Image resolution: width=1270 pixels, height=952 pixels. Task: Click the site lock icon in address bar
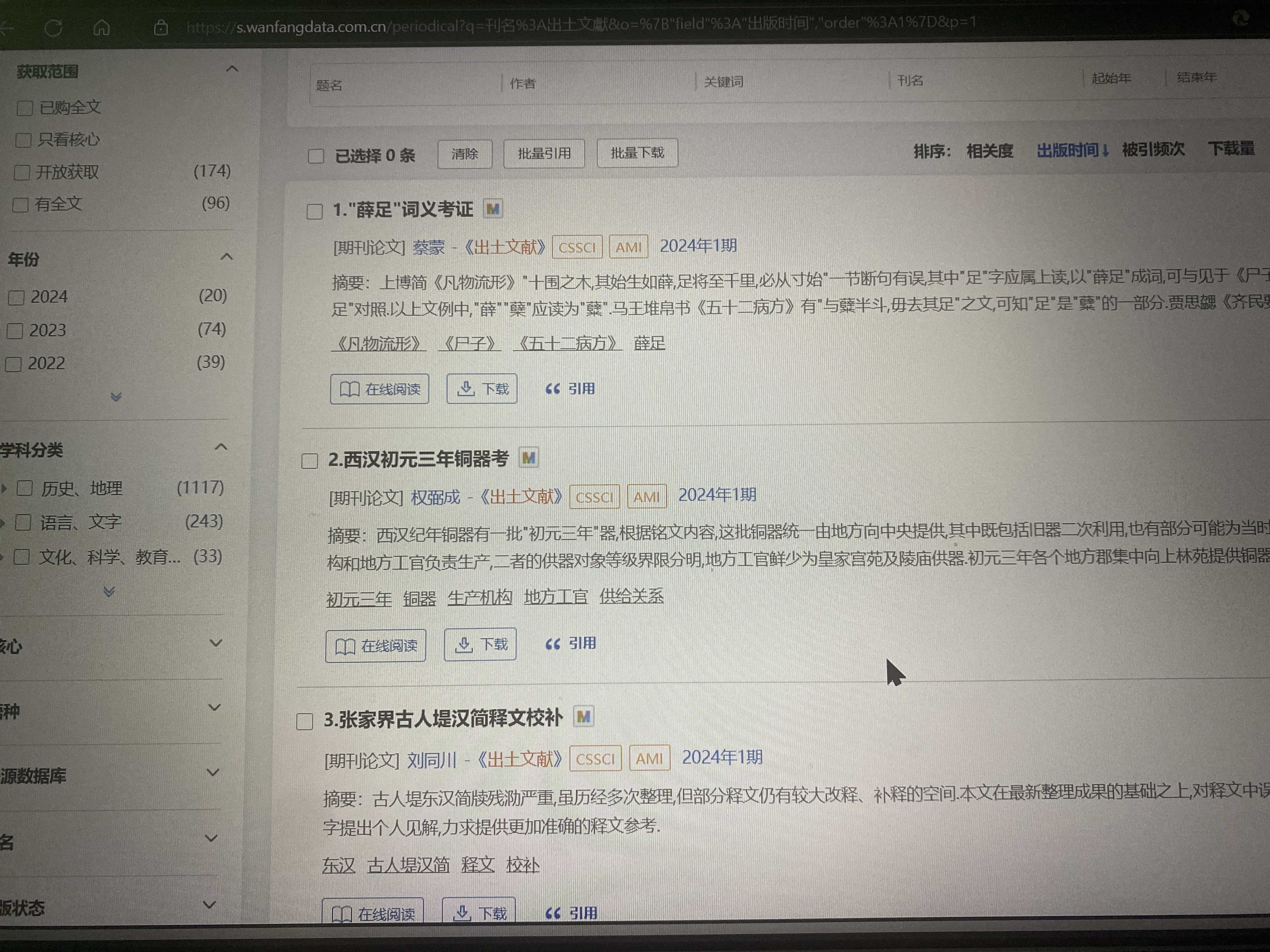click(161, 27)
